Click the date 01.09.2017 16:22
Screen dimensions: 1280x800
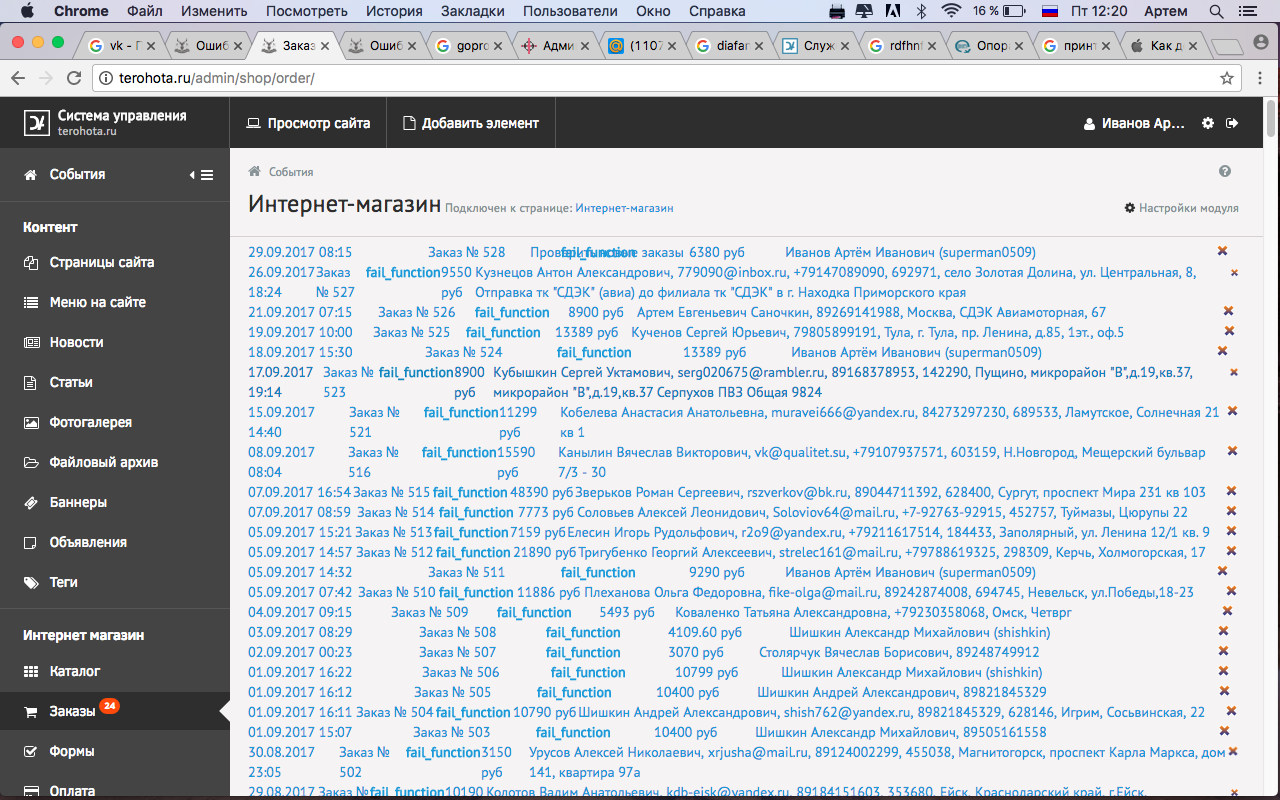point(300,672)
